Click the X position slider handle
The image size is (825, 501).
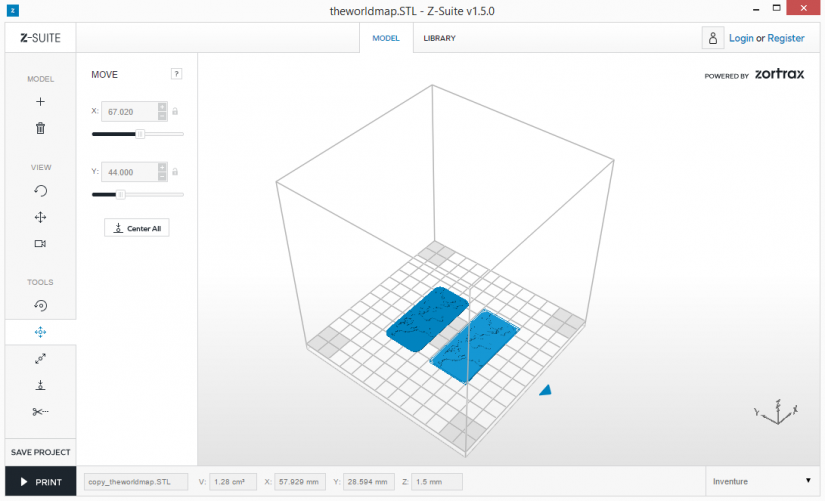tap(140, 134)
